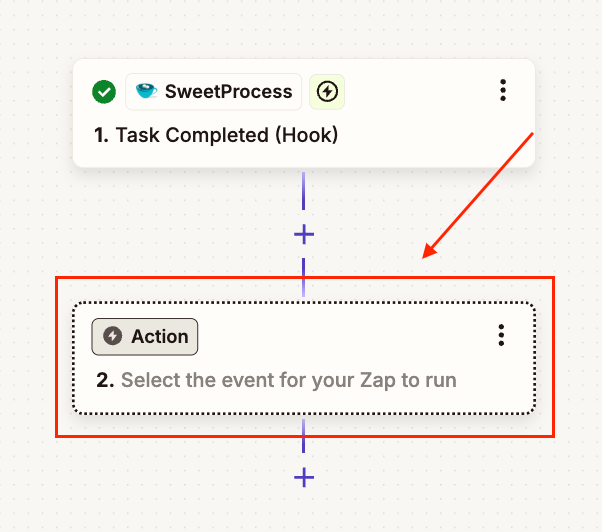
Task: Click the connector line below the Action card
Action: click(x=304, y=437)
